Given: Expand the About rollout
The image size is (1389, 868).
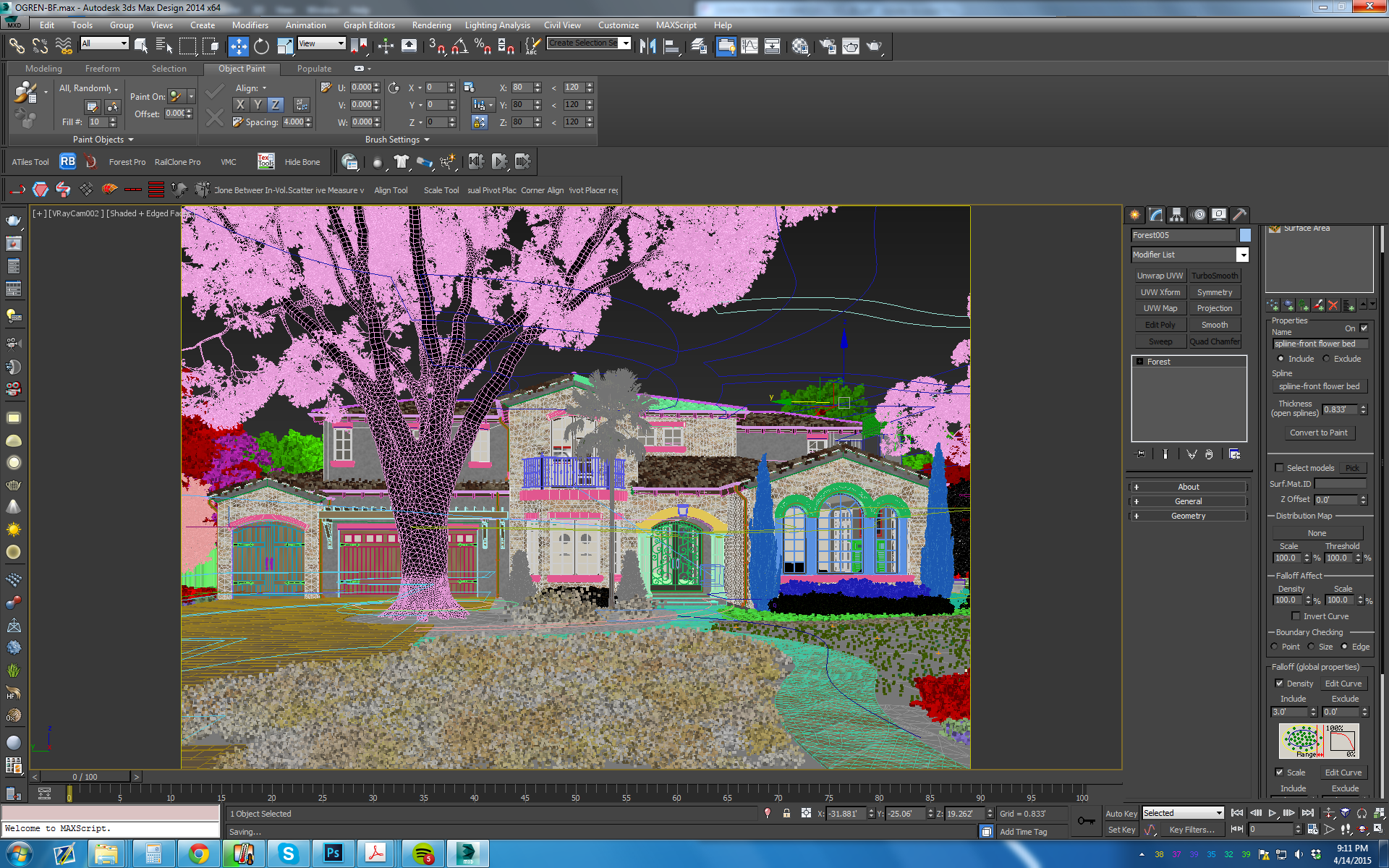Looking at the screenshot, I should (x=1188, y=487).
